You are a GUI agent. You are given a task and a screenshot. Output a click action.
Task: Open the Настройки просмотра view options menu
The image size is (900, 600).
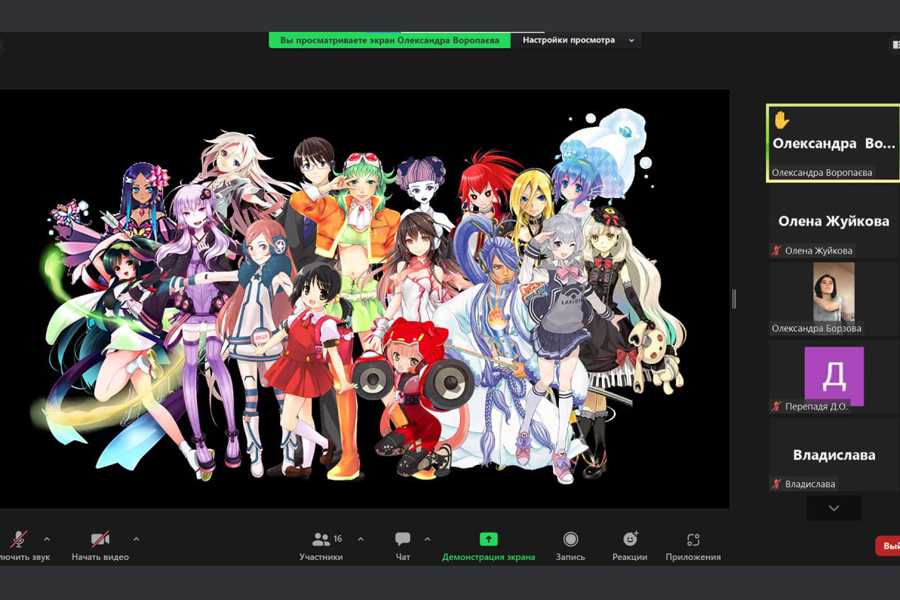(578, 40)
